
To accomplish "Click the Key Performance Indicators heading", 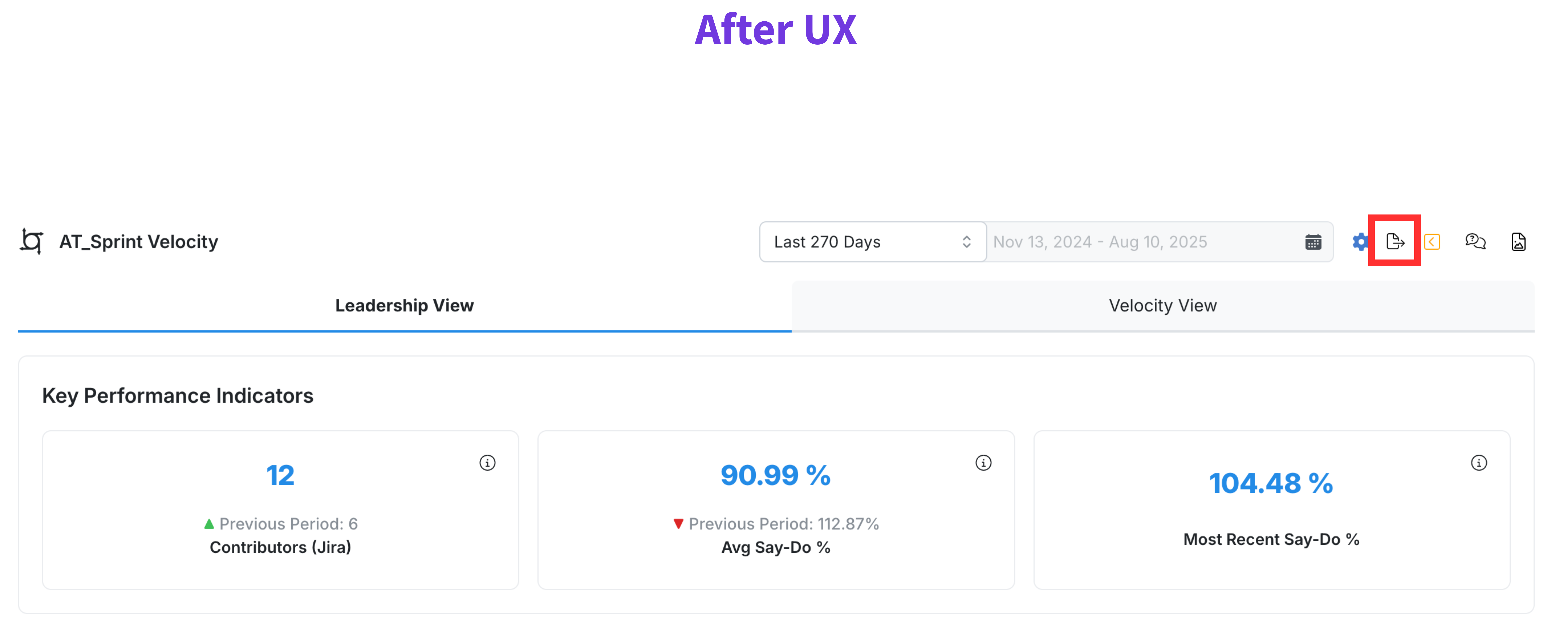I will point(177,396).
